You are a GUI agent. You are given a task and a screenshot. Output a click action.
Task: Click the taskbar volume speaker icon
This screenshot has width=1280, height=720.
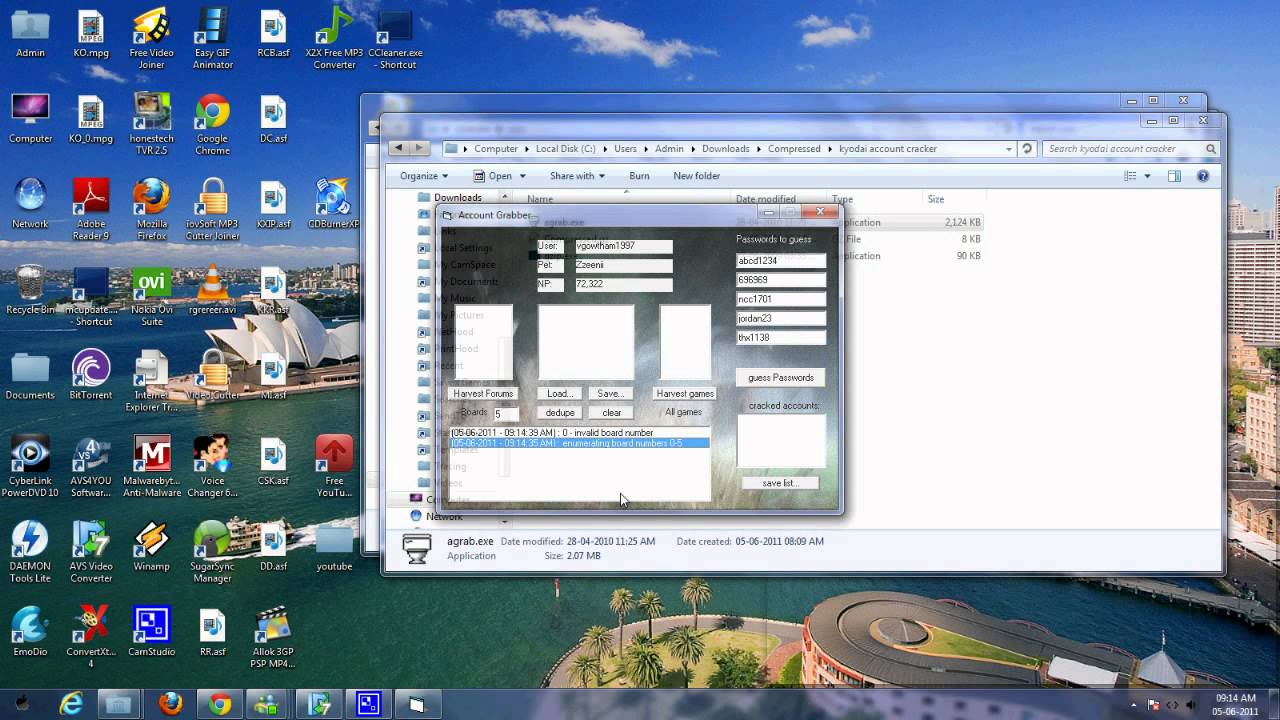click(1191, 704)
